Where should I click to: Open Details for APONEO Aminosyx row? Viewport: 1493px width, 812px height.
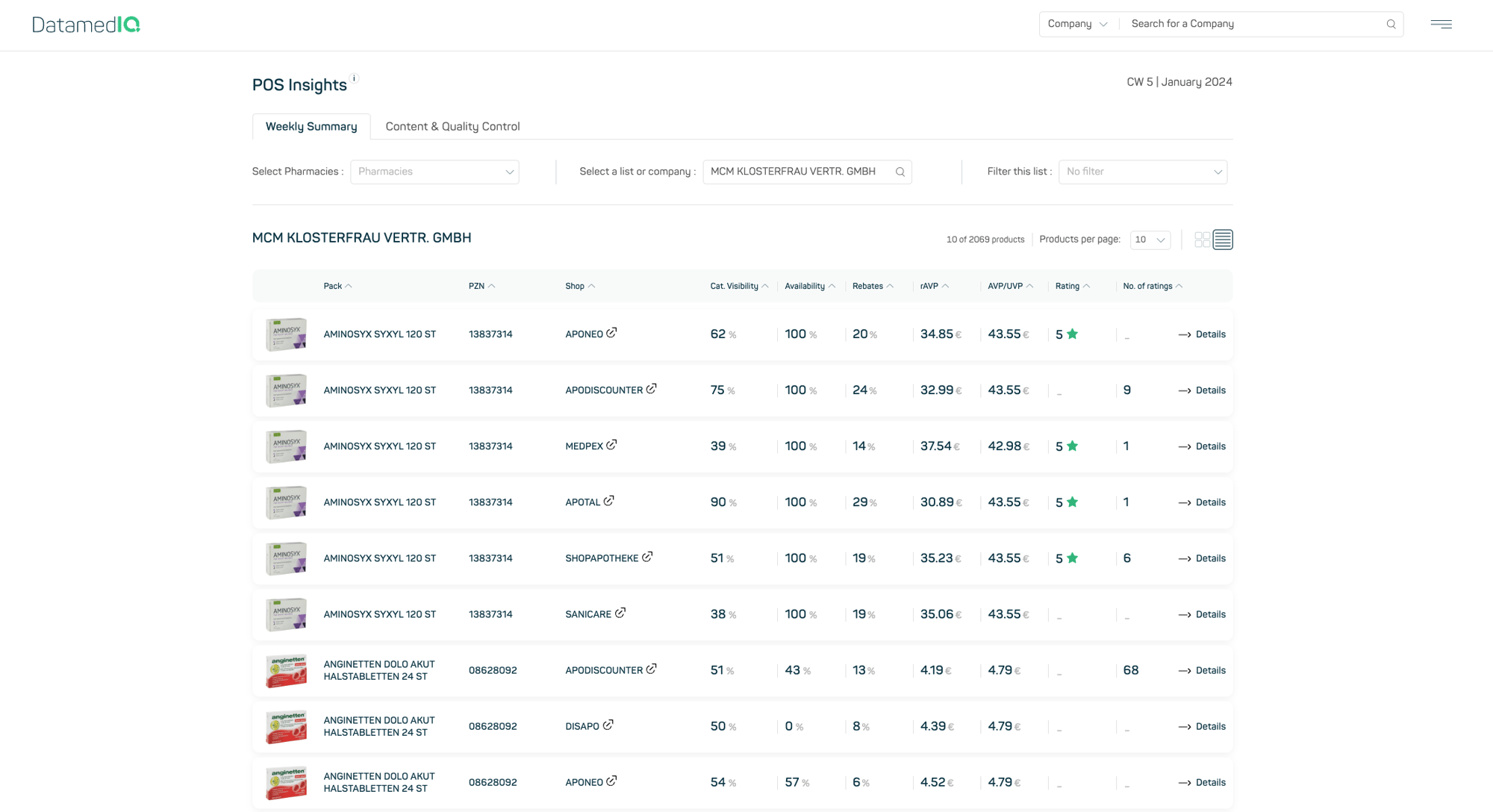click(1202, 334)
